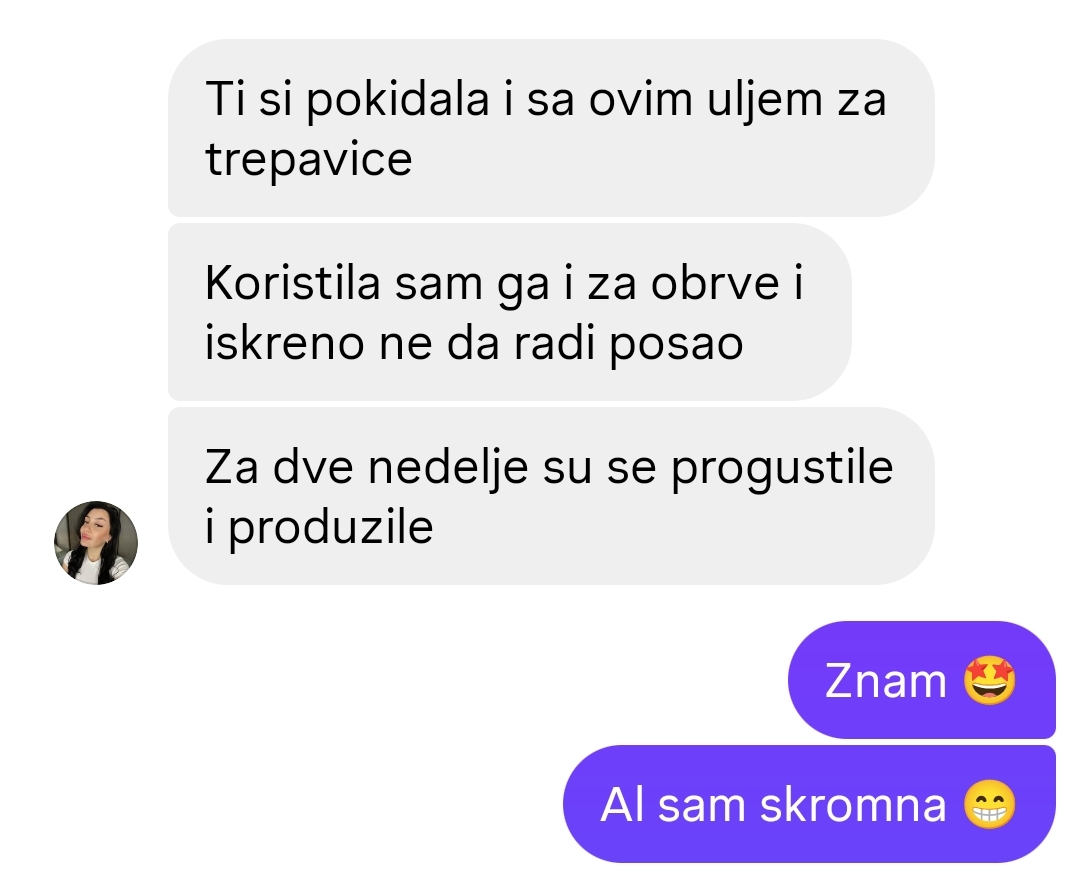This screenshot has width=1080, height=889.
Task: Click the word 'pokidala' in first message
Action: 397,100
